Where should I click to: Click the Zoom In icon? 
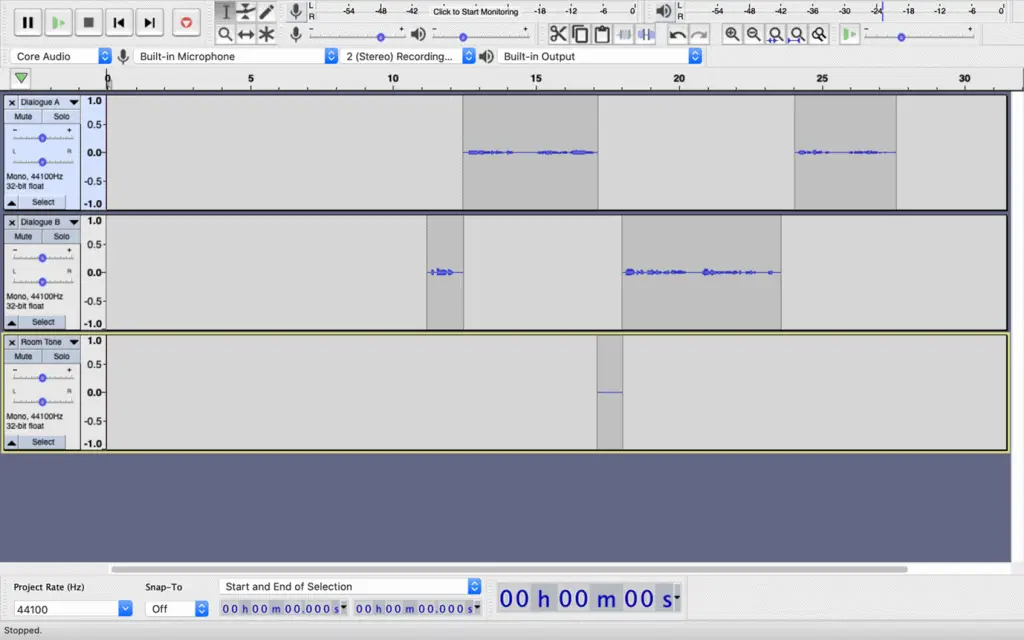click(x=732, y=34)
